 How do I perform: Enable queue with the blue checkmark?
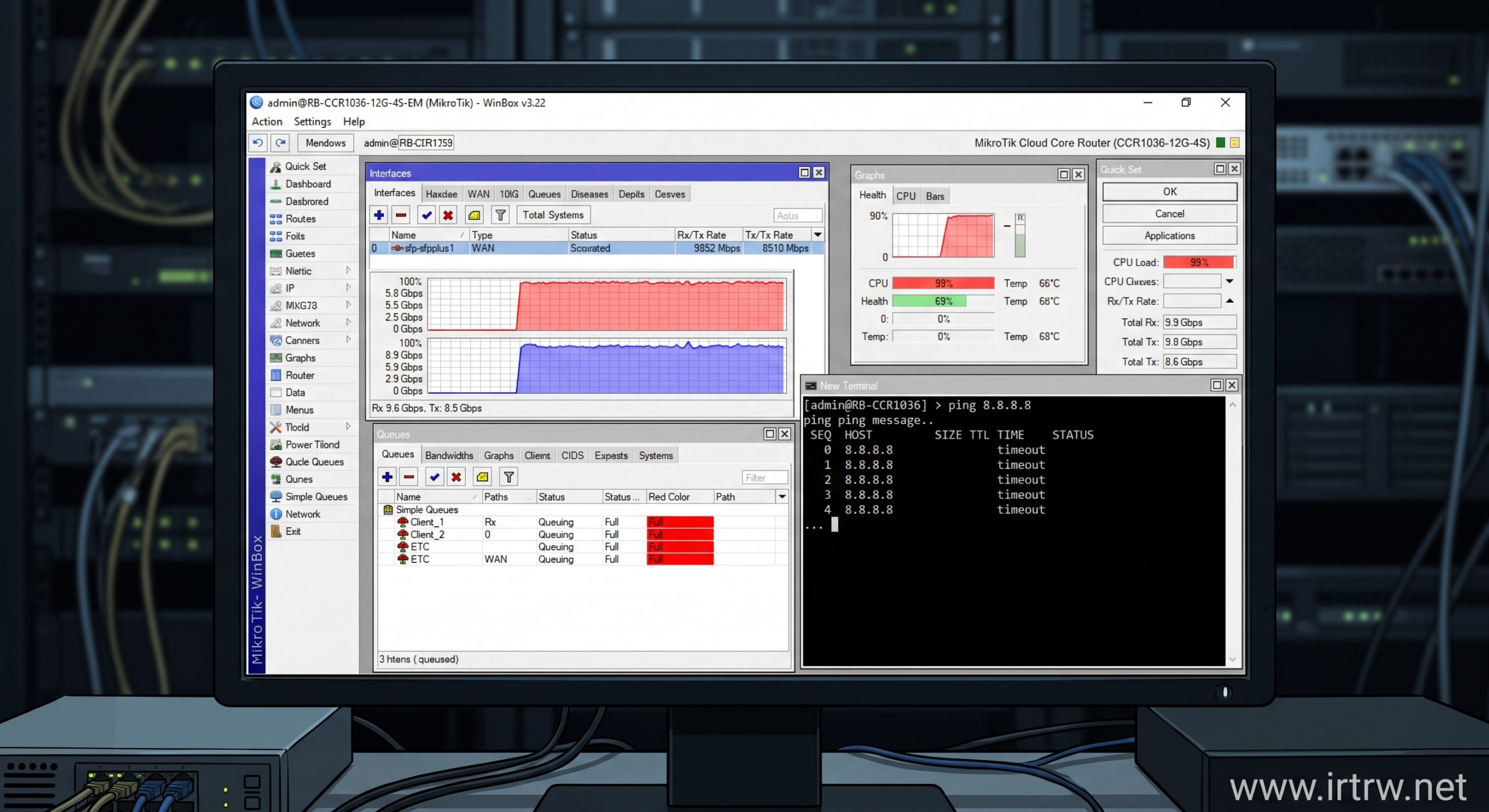[434, 478]
